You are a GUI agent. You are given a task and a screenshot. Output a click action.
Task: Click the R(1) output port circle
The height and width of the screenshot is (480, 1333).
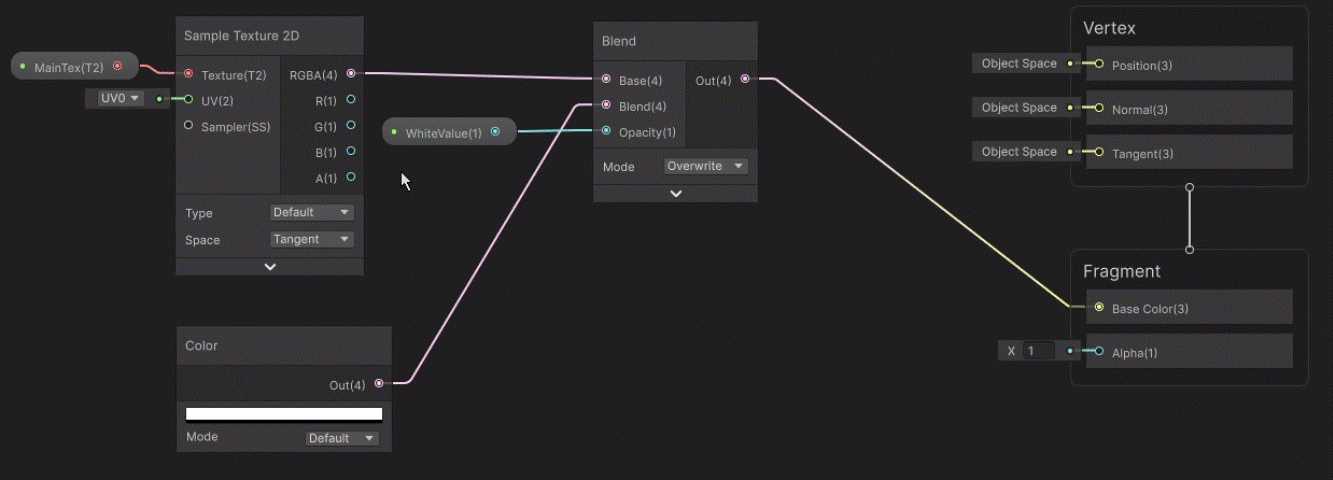click(x=350, y=100)
